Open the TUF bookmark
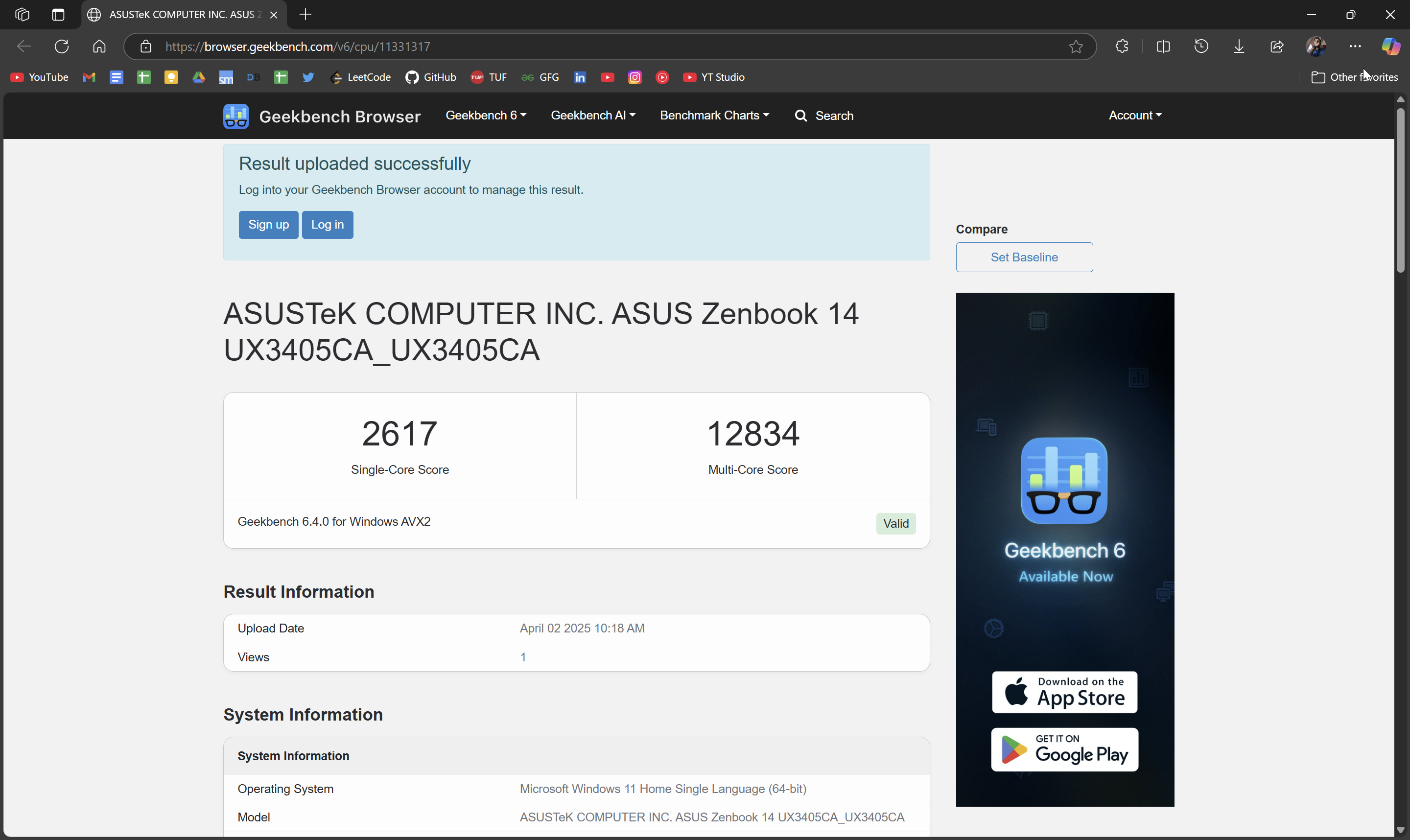The height and width of the screenshot is (840, 1410). coord(489,77)
